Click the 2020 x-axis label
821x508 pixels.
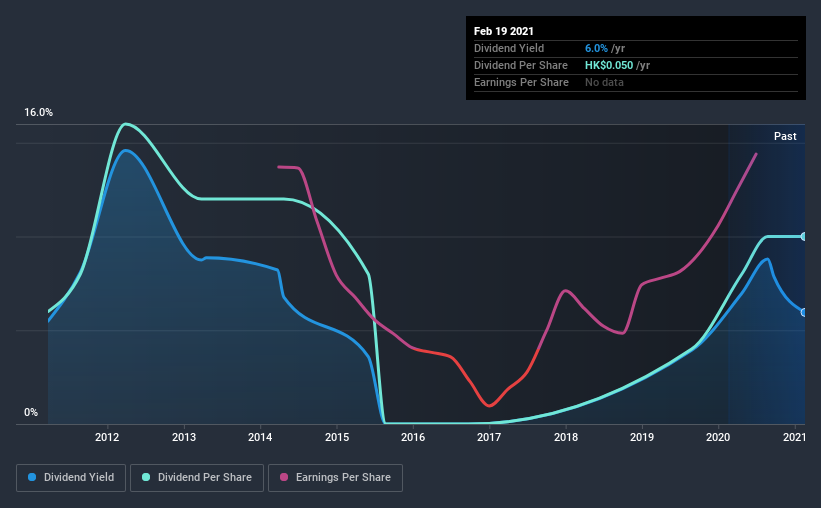pyautogui.click(x=718, y=437)
